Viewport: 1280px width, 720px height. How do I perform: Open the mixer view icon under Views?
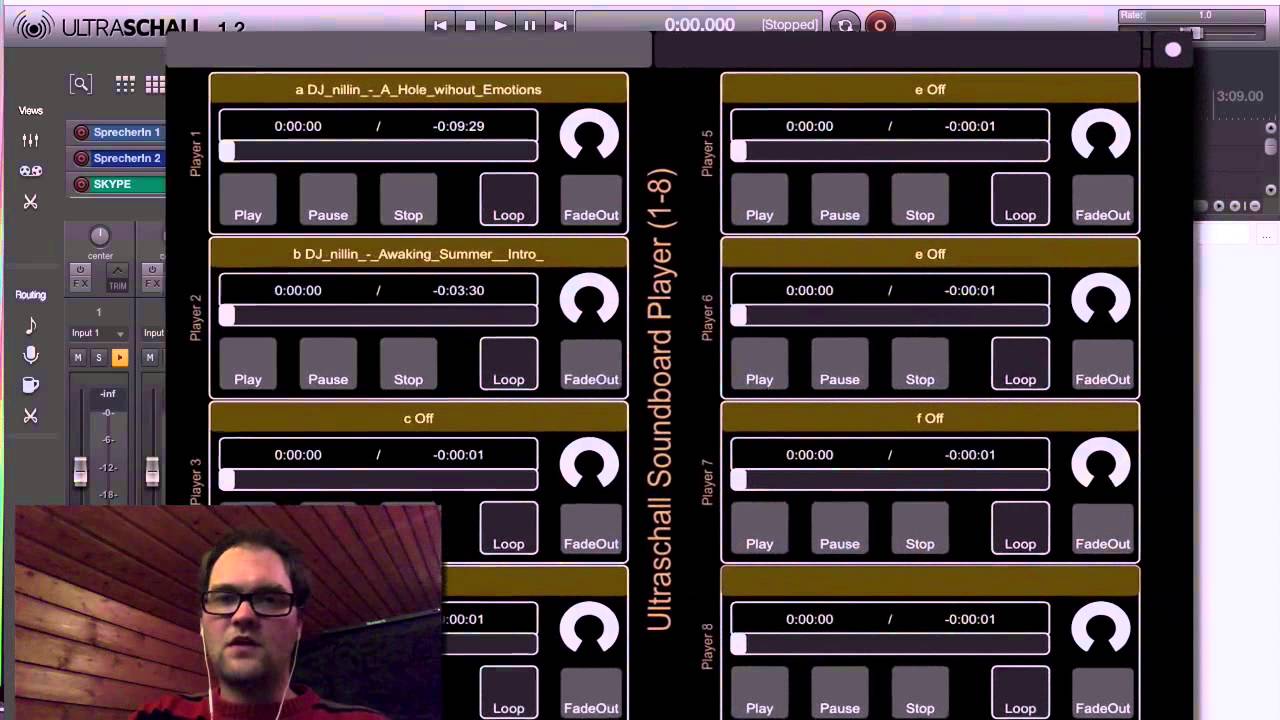point(30,141)
